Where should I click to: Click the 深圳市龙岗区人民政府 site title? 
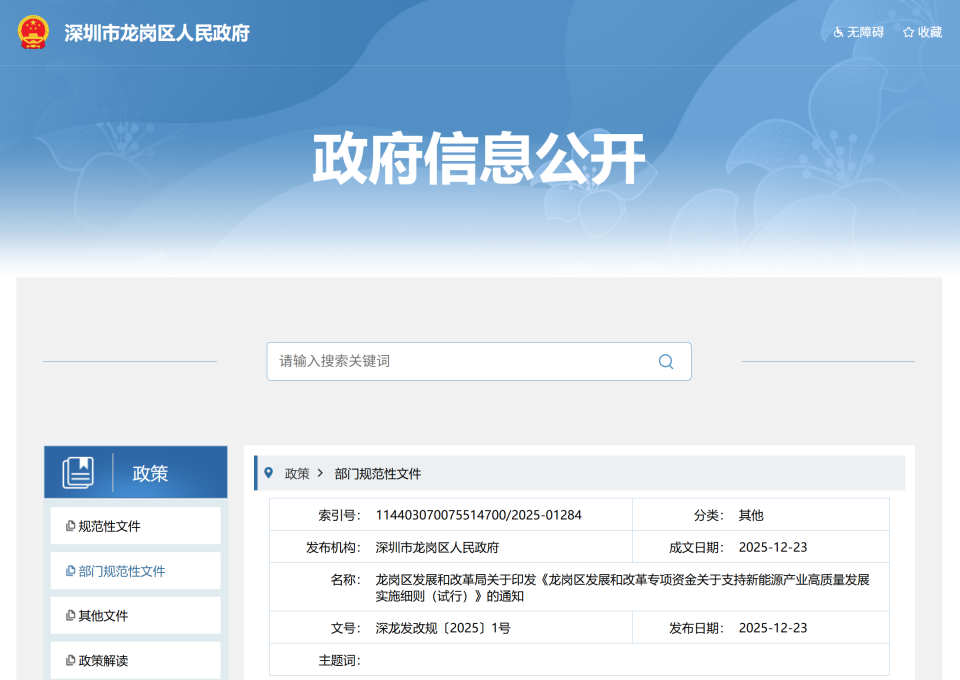[157, 33]
